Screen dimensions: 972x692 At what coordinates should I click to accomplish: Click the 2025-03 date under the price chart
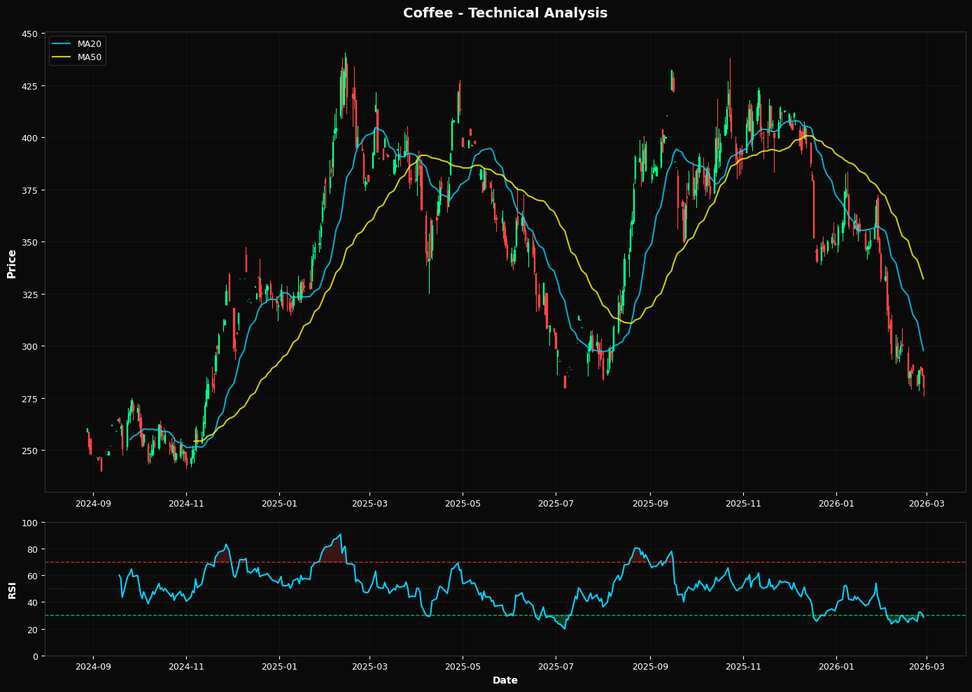pyautogui.click(x=369, y=503)
